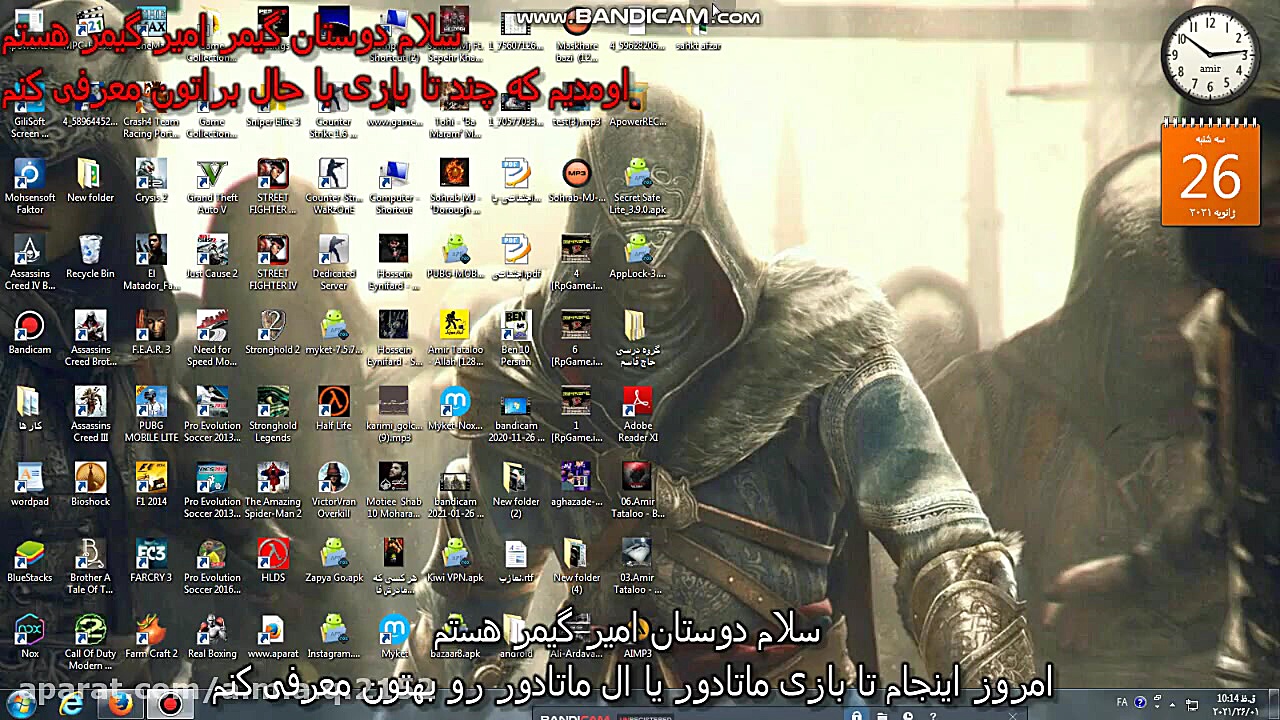The width and height of the screenshot is (1280, 720).
Task: Launch Grand Theft Auto V
Action: [212, 186]
